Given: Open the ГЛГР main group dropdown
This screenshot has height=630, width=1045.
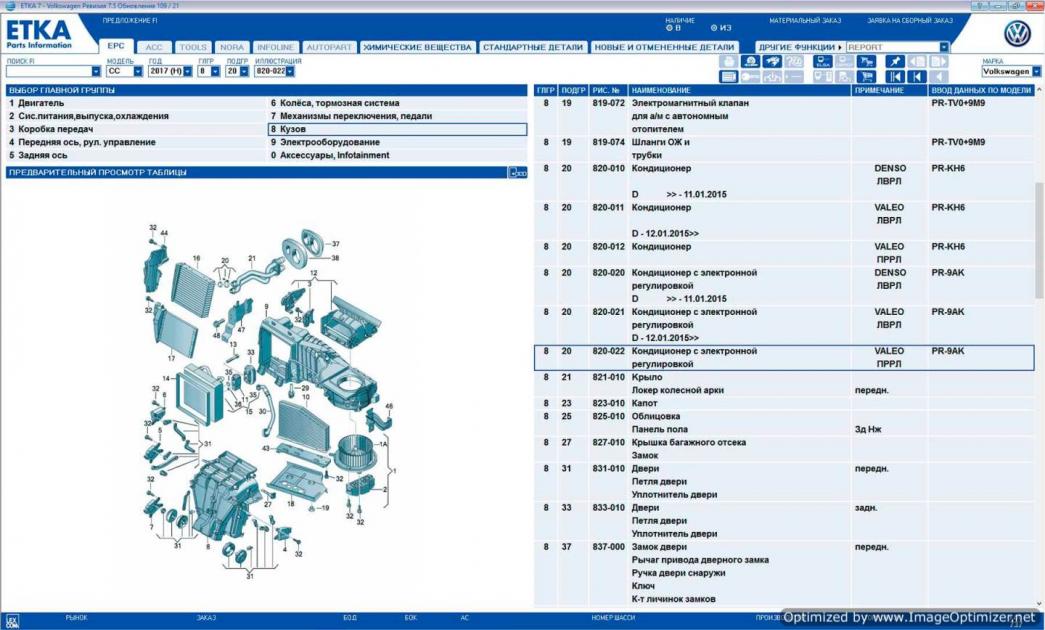Looking at the screenshot, I should (215, 71).
